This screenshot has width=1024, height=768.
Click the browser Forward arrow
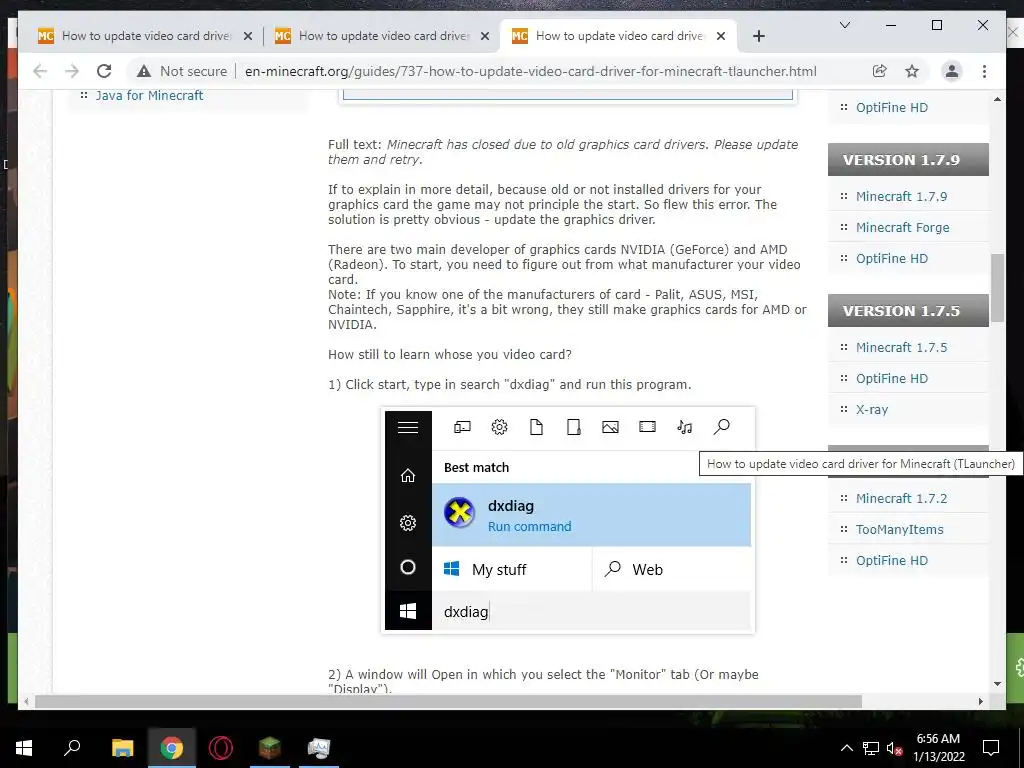point(72,71)
